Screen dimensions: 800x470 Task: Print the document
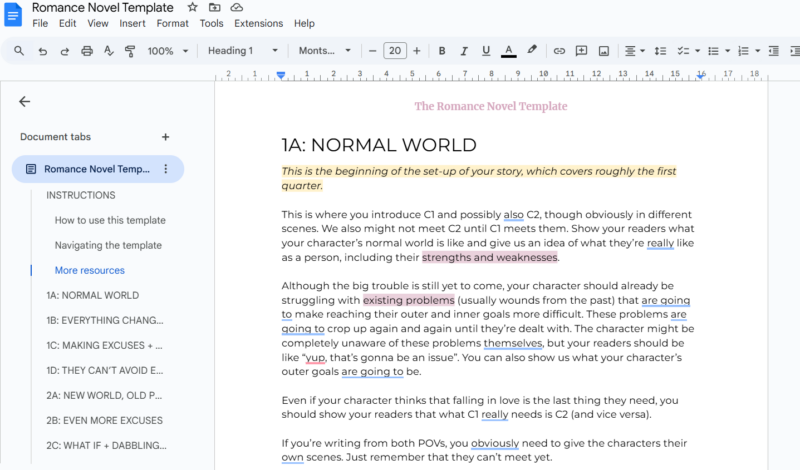pyautogui.click(x=87, y=51)
